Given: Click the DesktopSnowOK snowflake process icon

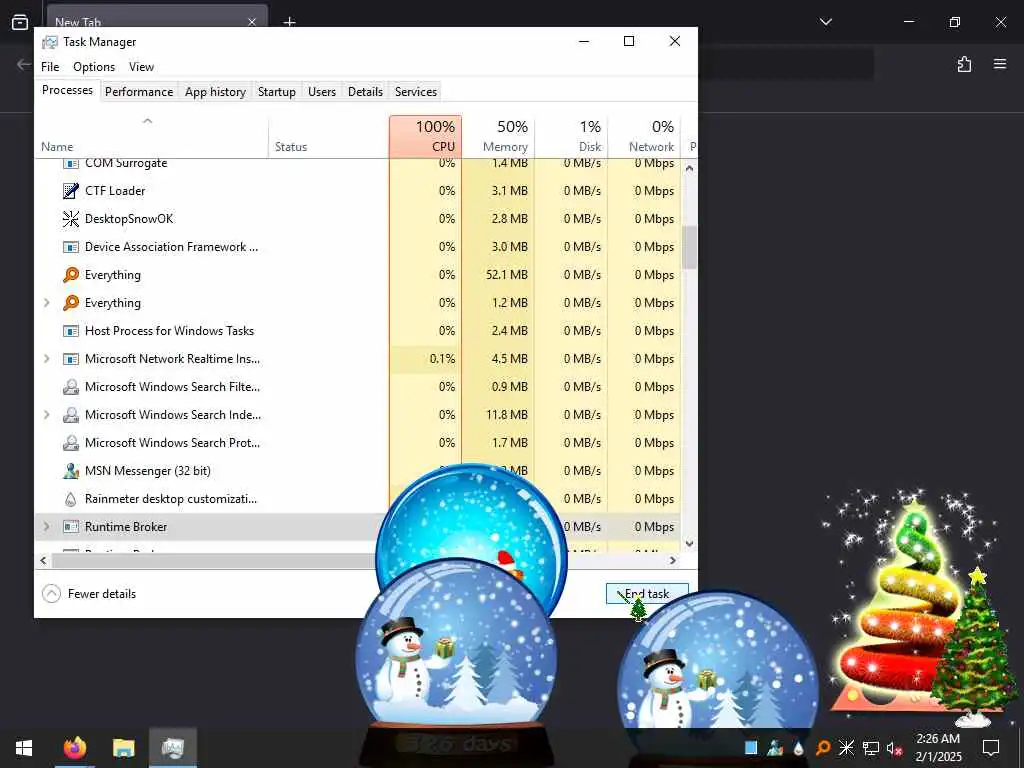Looking at the screenshot, I should [x=71, y=219].
